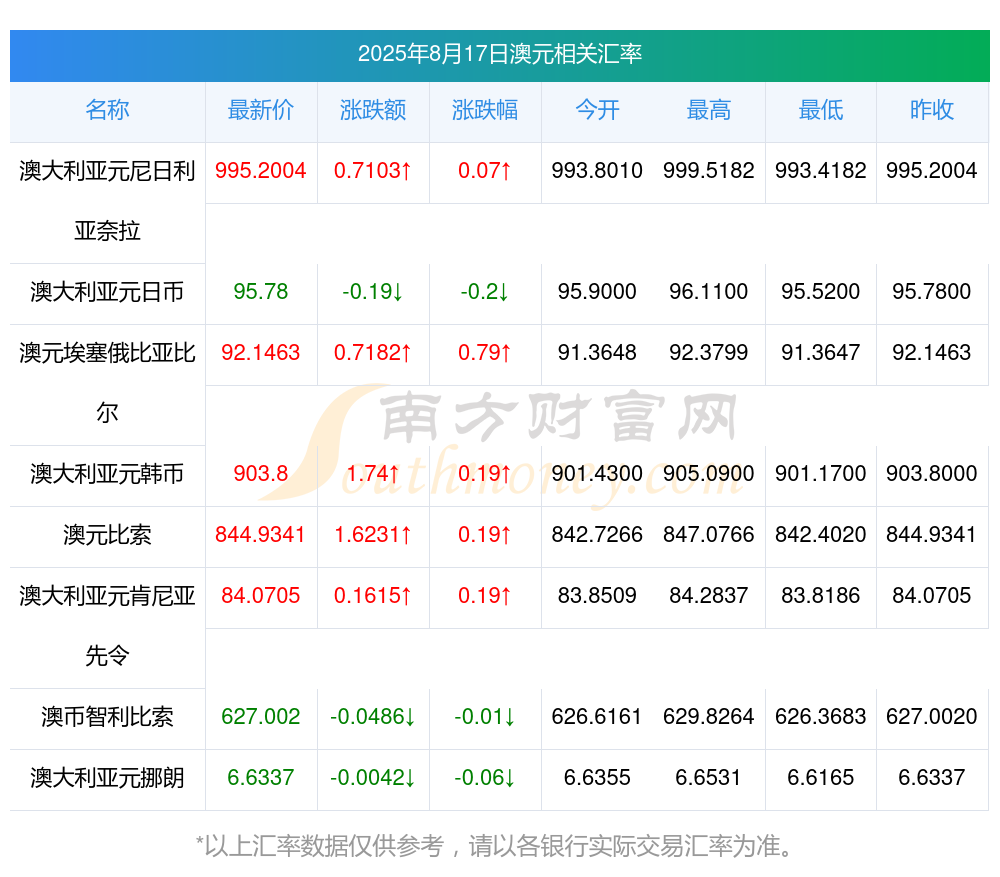Image resolution: width=1000 pixels, height=877 pixels.
Task: Click opening value 6.6355
Action: 597,778
